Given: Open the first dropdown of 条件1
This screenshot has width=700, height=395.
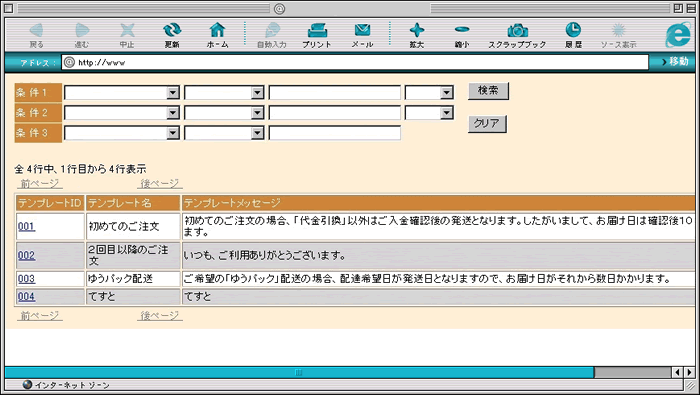Looking at the screenshot, I should coord(121,93).
